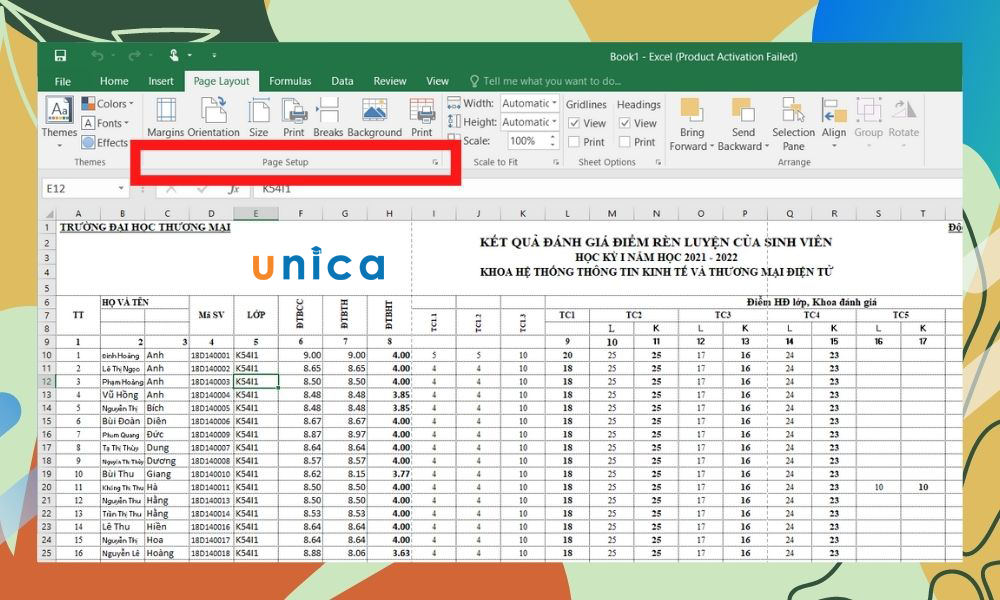
Task: Click the Select All corner triangle
Action: [x=47, y=214]
